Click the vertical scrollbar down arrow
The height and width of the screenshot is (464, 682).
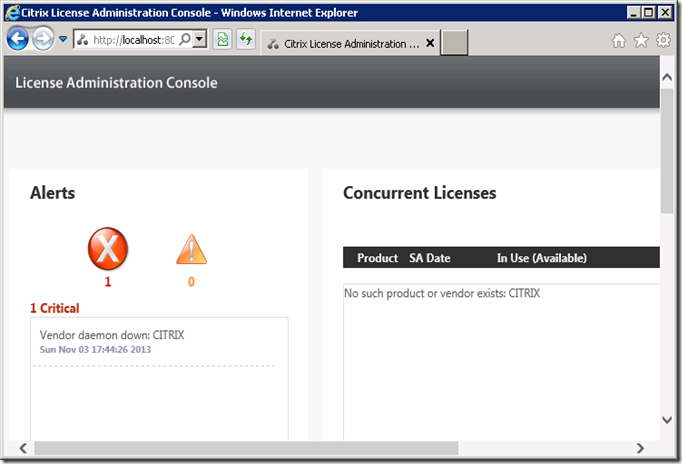667,420
